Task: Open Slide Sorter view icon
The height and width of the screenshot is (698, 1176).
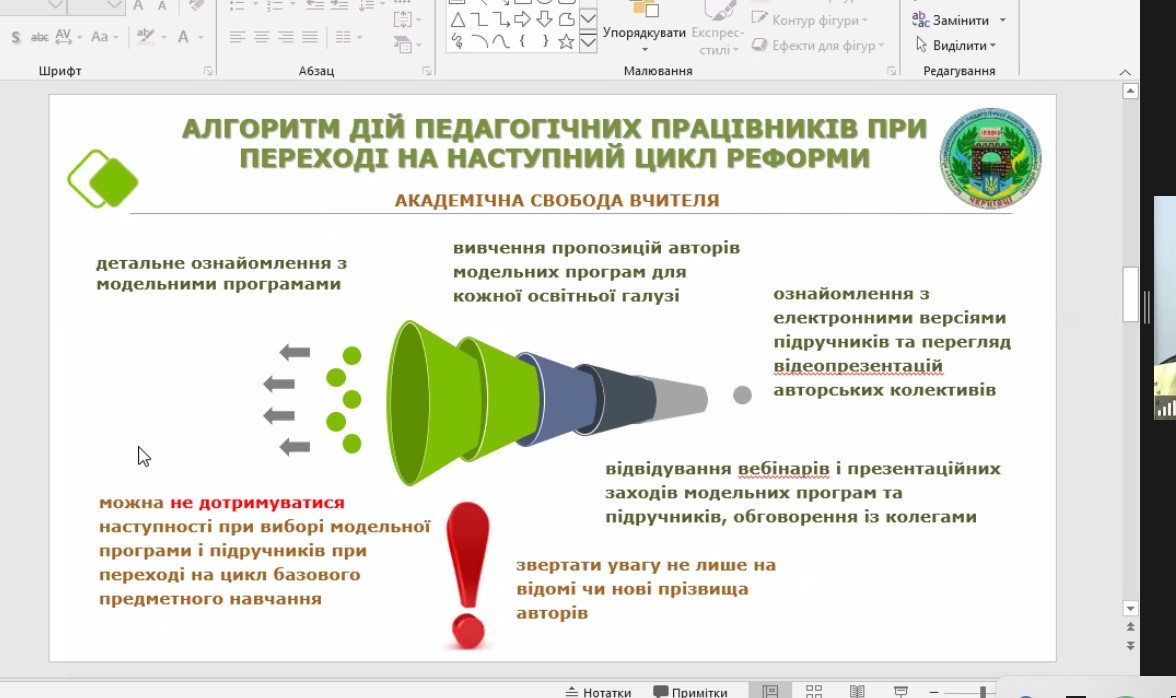Action: (x=814, y=691)
